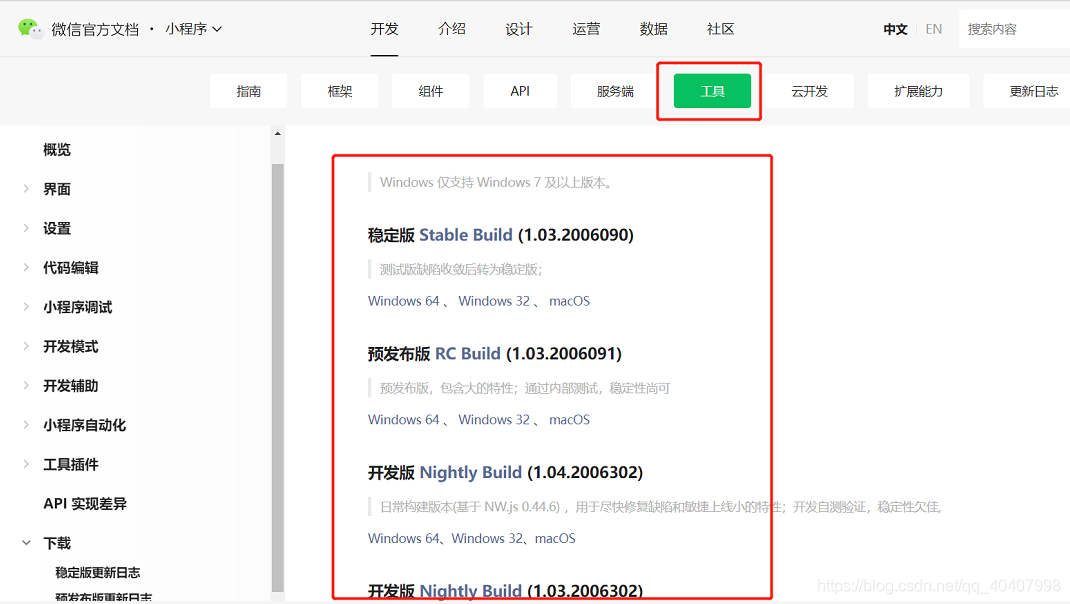Open 小程序自动化 sidebar entry
1070x604 pixels.
85,425
